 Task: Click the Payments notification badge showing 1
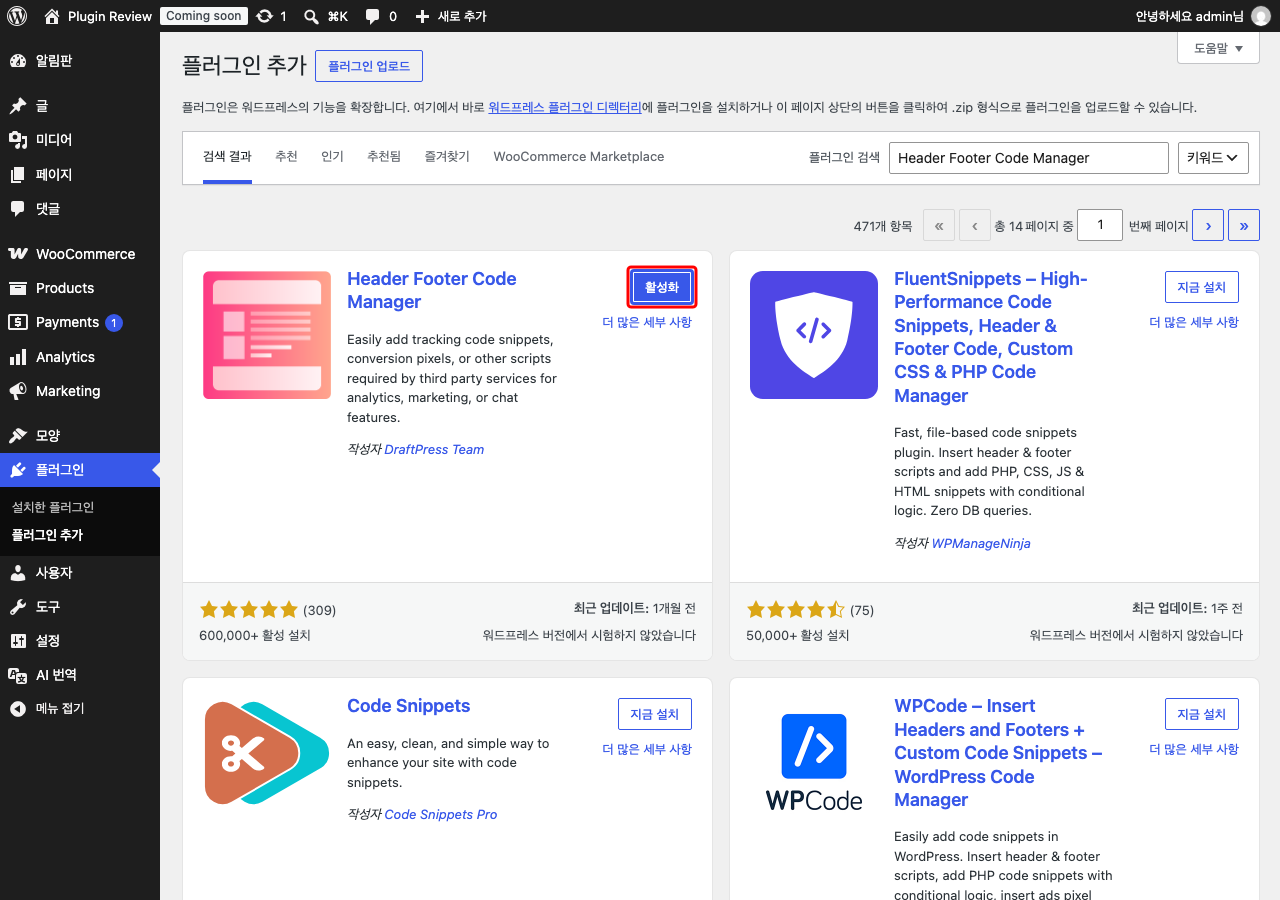coord(114,322)
